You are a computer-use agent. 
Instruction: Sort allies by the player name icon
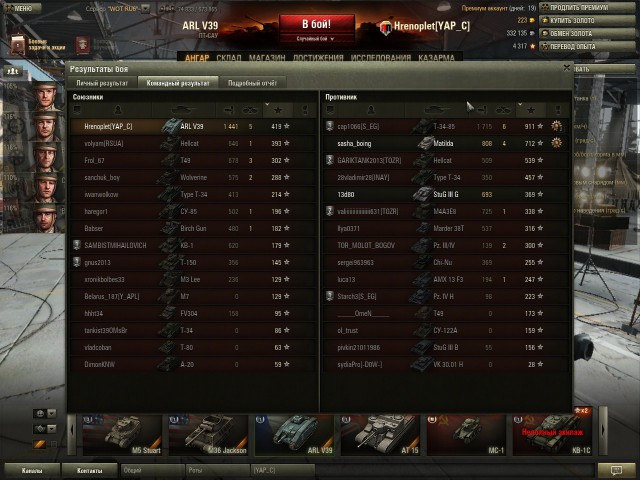tap(118, 109)
